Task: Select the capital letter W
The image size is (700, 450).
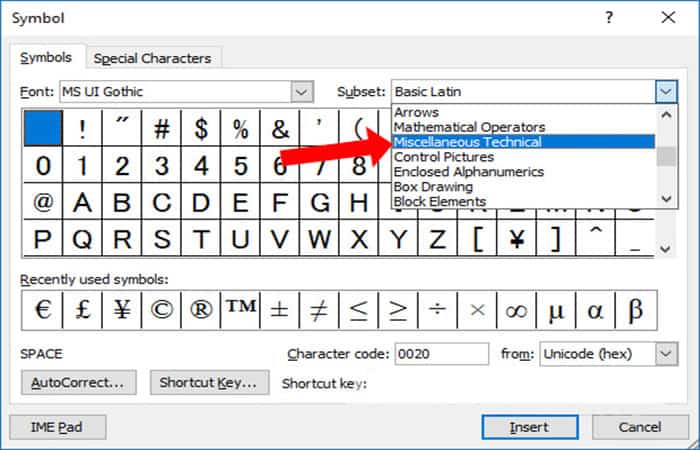Action: tap(320, 238)
